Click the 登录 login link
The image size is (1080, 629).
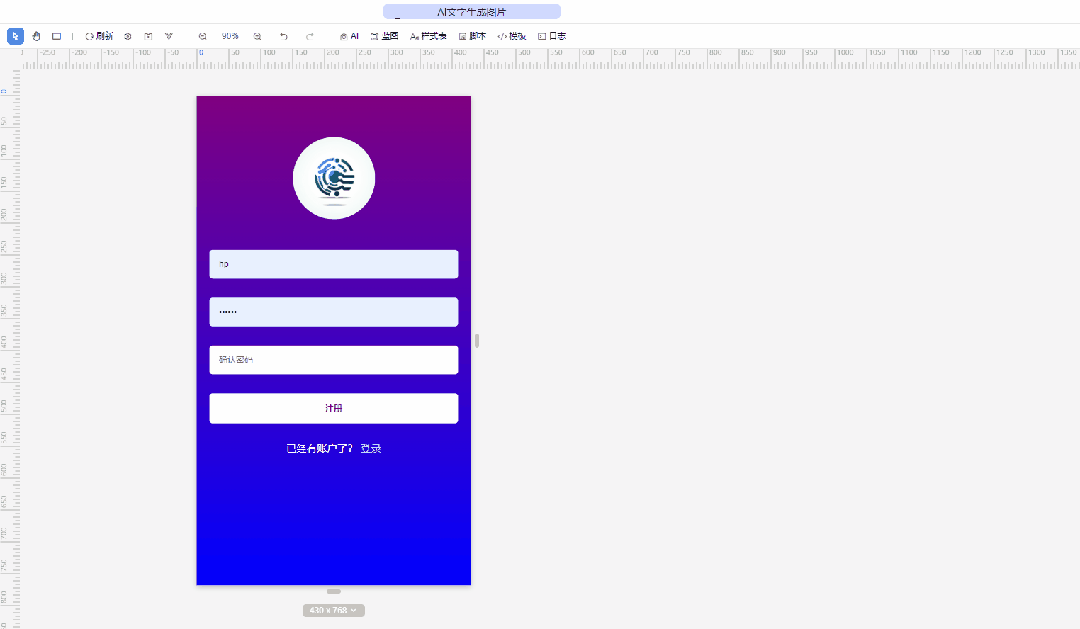[371, 448]
